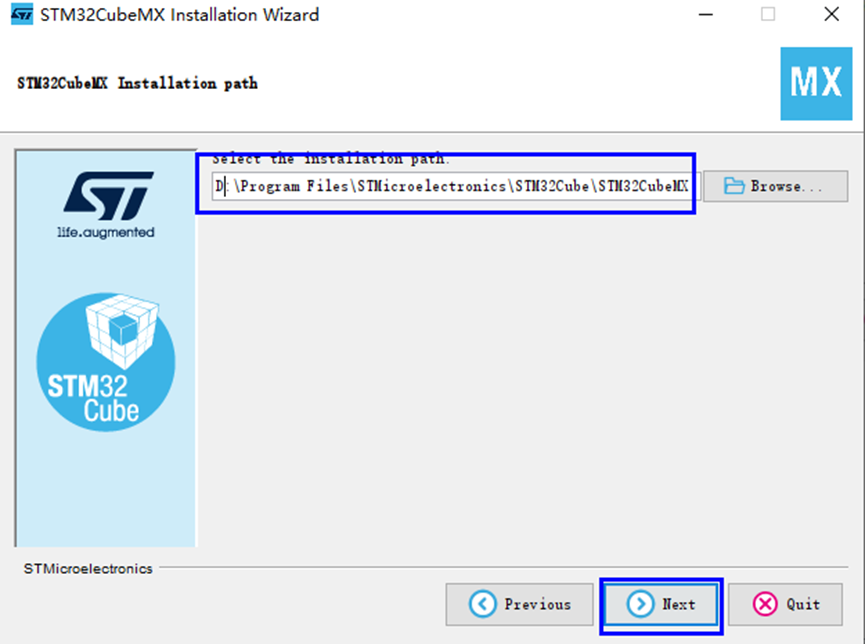This screenshot has height=644, width=865.
Task: Click the STM32 Cube circular logo
Action: click(106, 362)
